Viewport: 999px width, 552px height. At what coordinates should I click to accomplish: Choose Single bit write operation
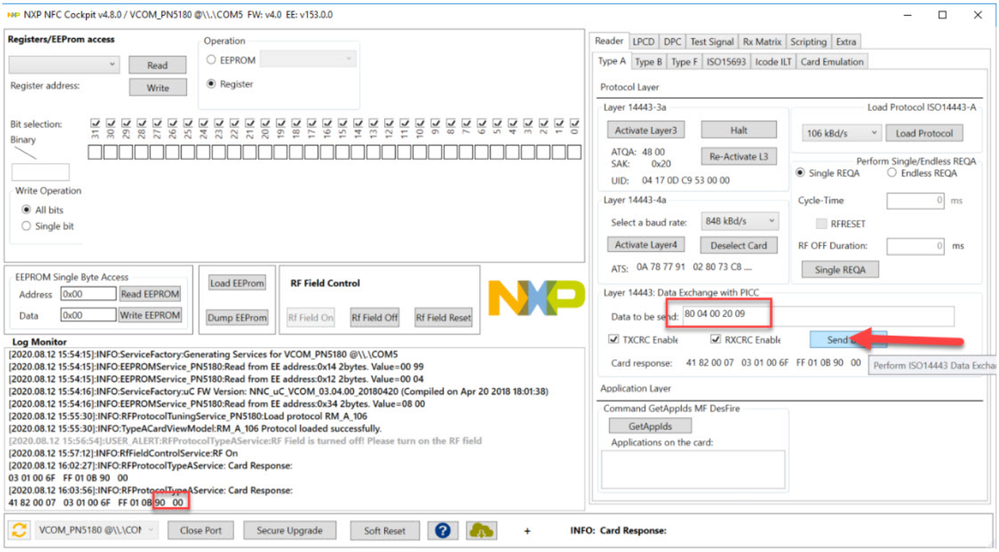point(26,226)
